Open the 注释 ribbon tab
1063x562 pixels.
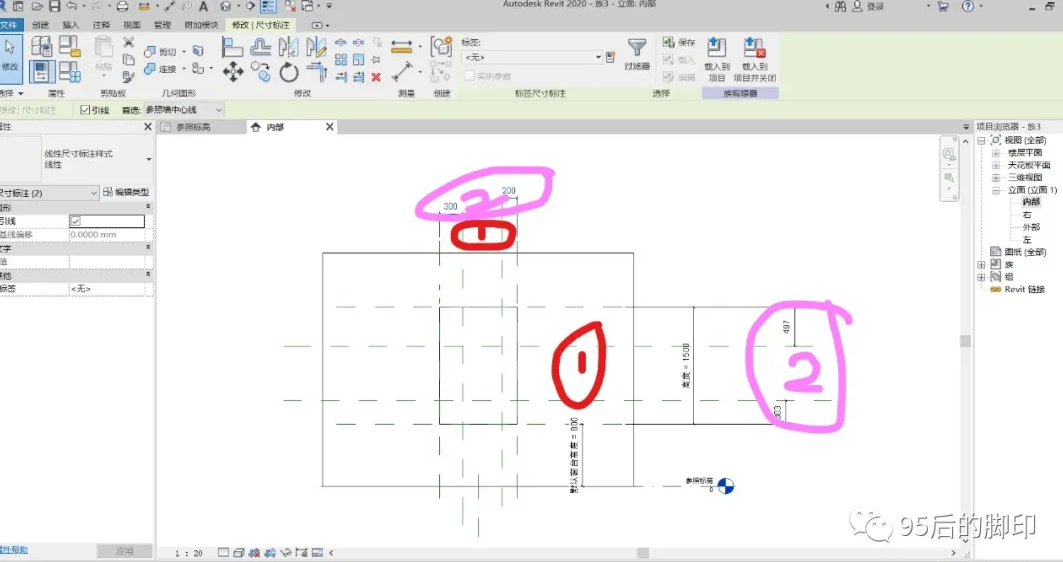pos(101,25)
